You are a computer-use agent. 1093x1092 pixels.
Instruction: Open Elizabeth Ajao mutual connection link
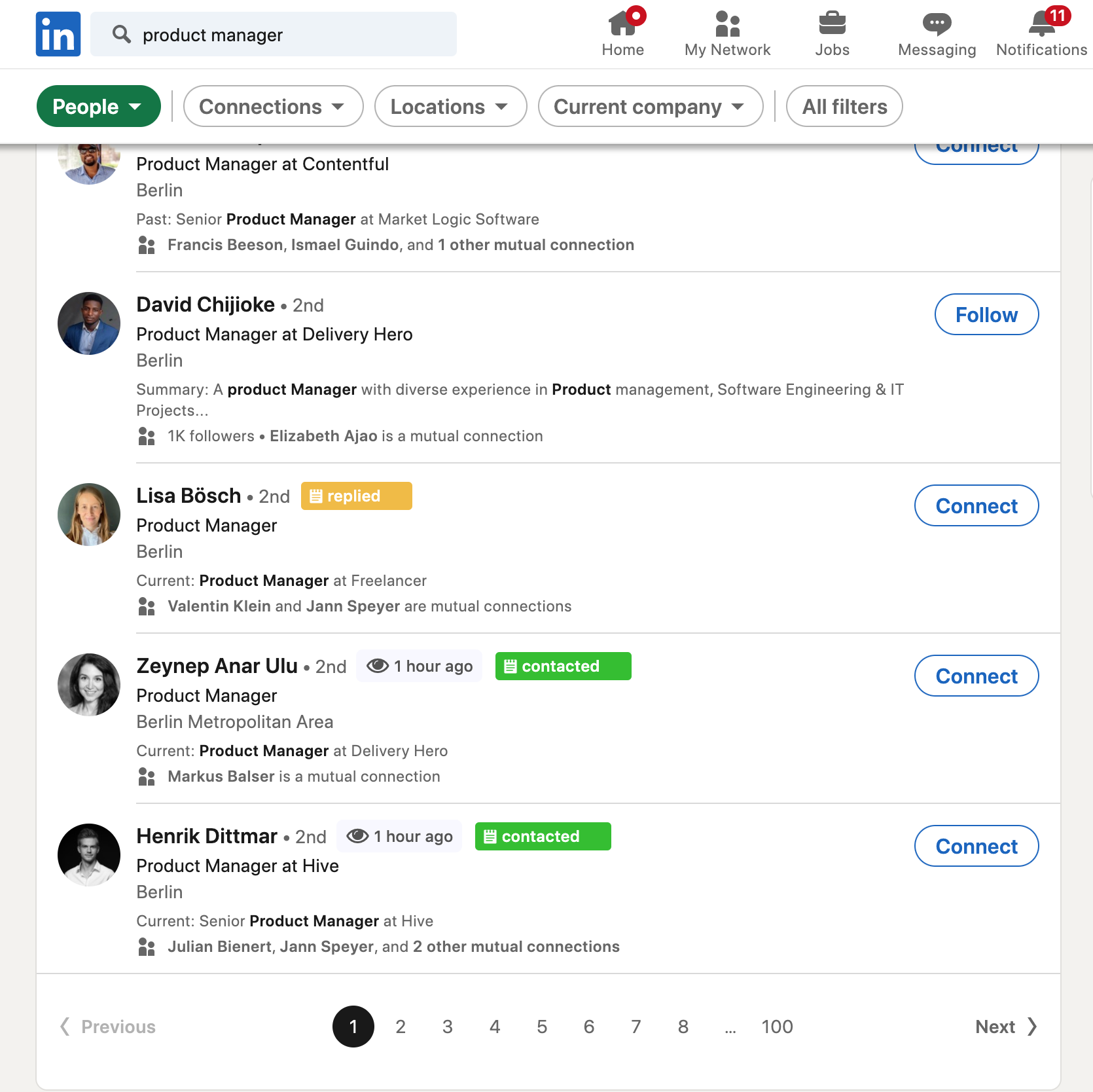point(323,436)
